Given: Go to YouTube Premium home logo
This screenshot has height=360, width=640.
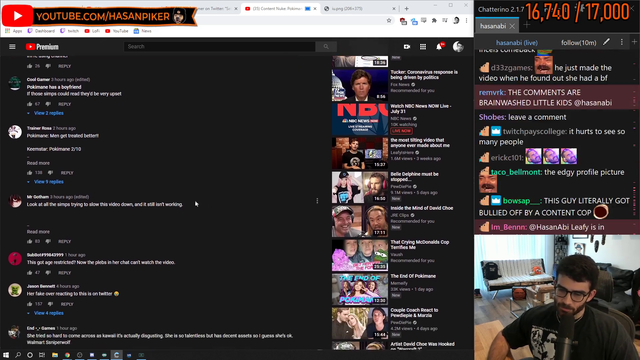Looking at the screenshot, I should [42, 47].
